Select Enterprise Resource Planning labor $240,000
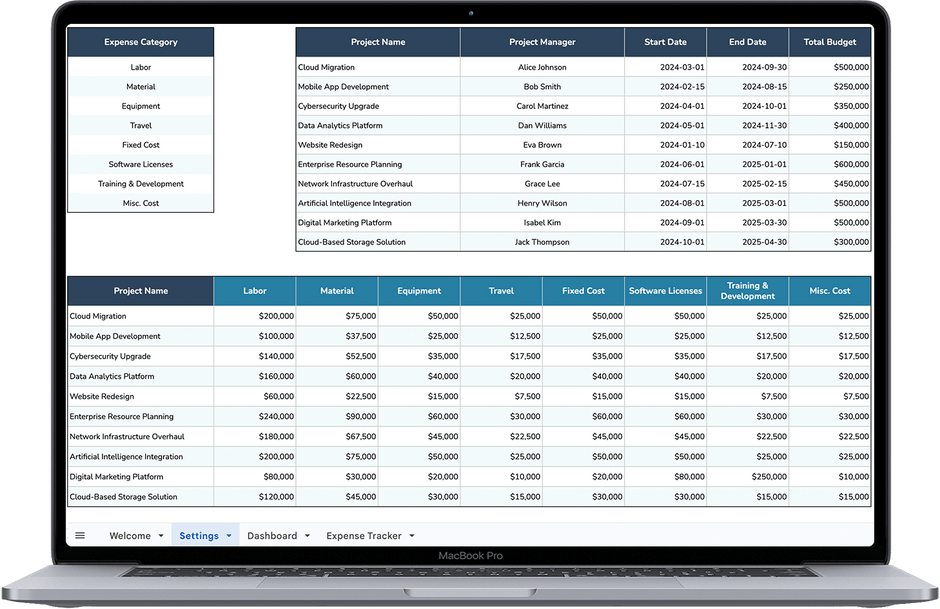This screenshot has width=940, height=609. click(255, 417)
